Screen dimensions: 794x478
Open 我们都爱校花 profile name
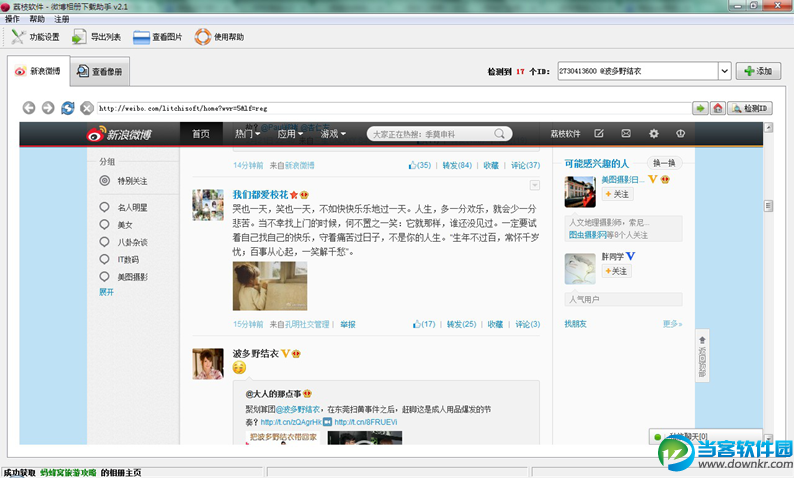(x=260, y=194)
